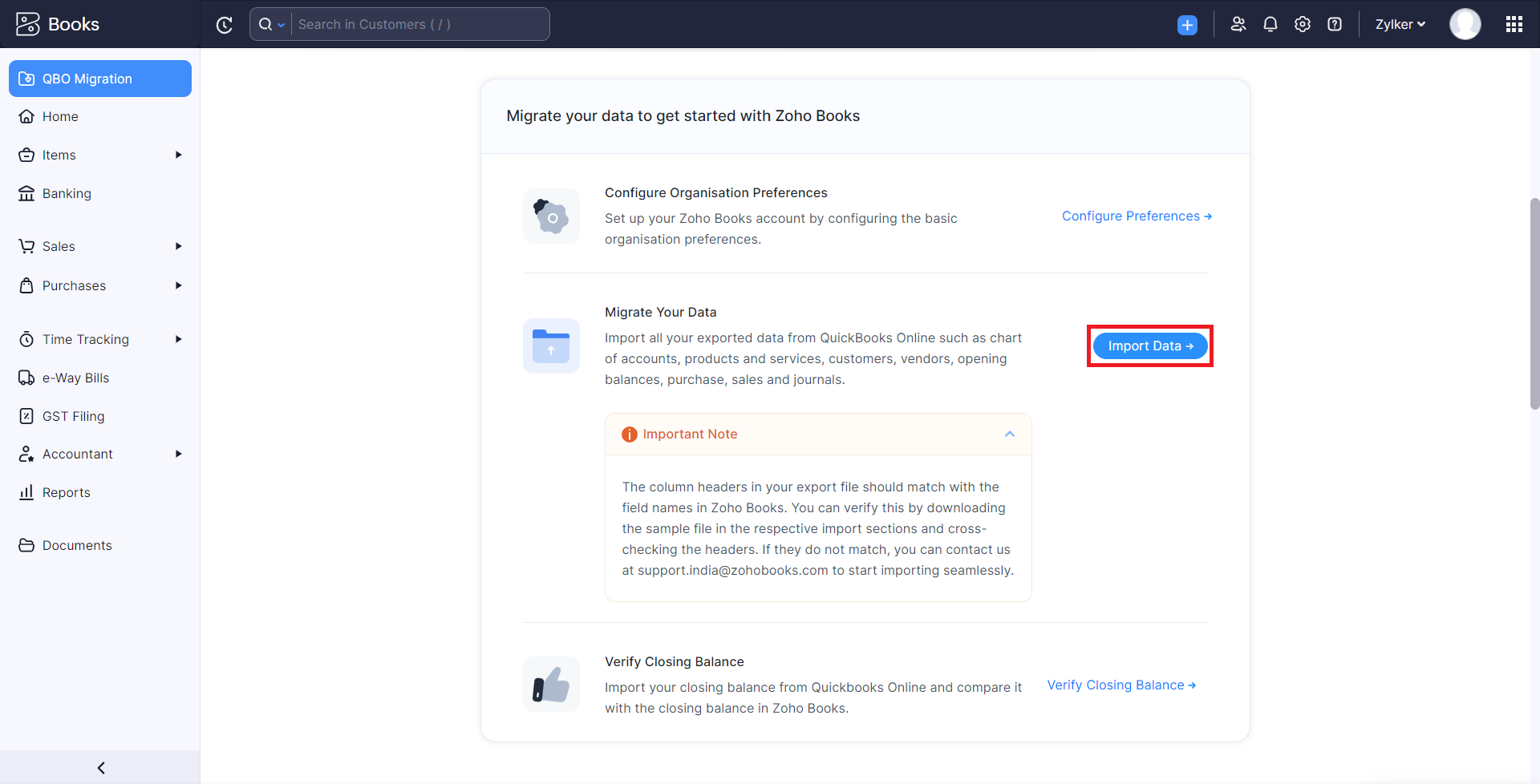Click the page vertical scrollbar
1540x784 pixels.
(x=1534, y=303)
